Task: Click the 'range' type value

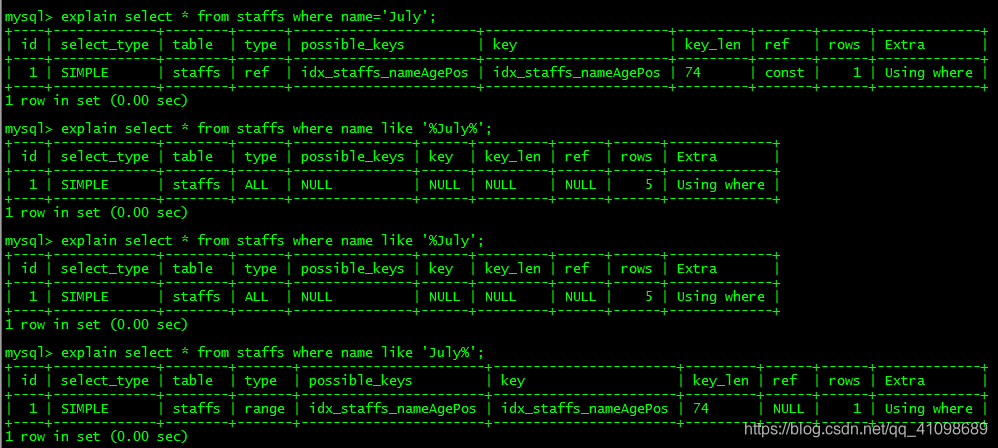Action: 264,409
